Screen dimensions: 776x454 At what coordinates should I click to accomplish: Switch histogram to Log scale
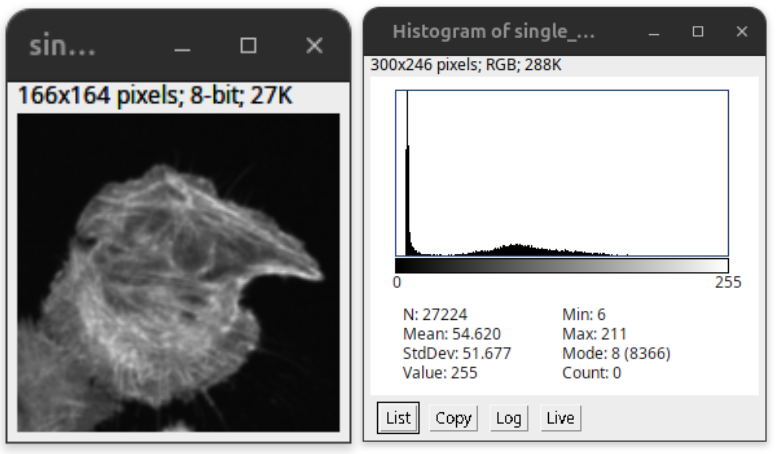[509, 418]
